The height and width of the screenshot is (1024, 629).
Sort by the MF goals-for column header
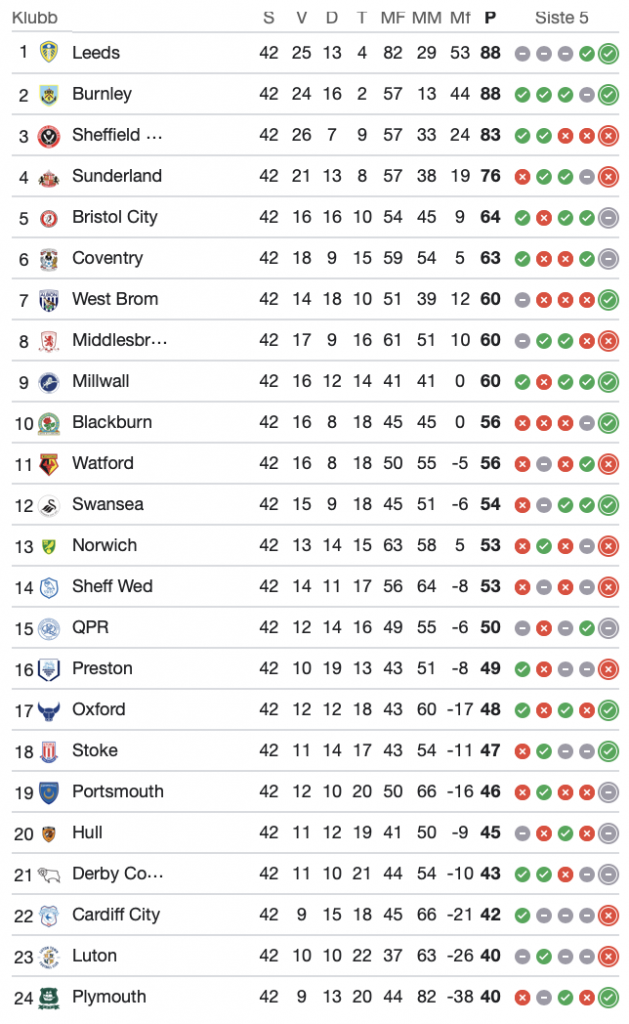[x=393, y=18]
